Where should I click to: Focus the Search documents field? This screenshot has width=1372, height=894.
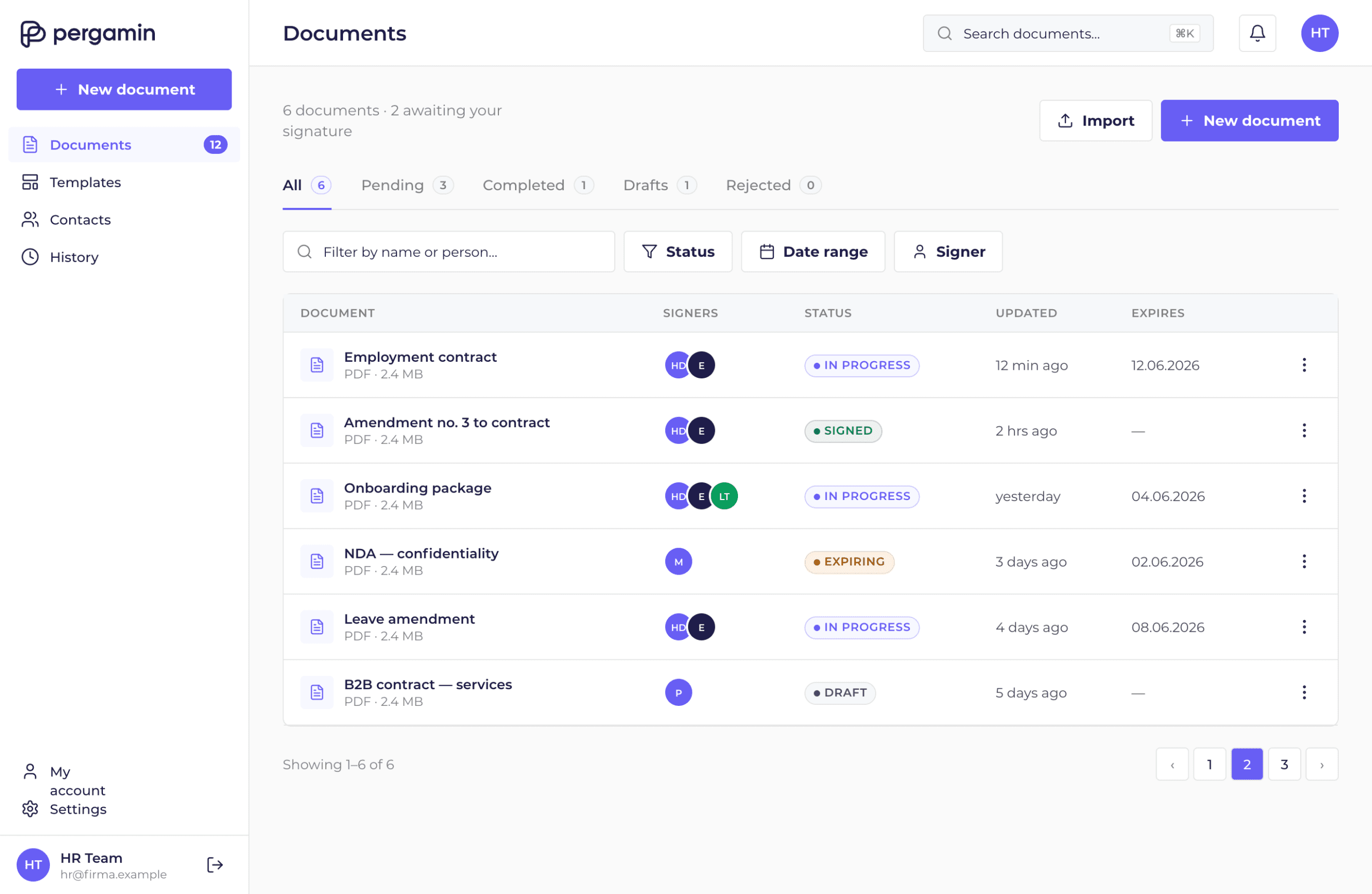tap(1068, 33)
